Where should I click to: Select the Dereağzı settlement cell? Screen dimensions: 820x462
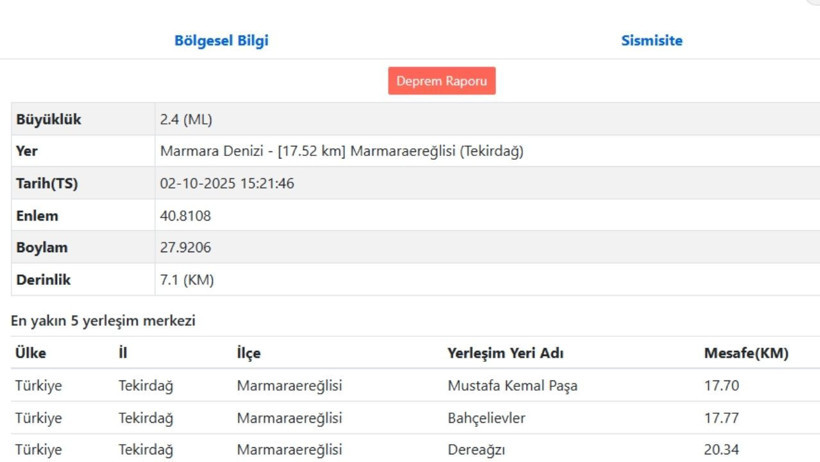click(478, 450)
